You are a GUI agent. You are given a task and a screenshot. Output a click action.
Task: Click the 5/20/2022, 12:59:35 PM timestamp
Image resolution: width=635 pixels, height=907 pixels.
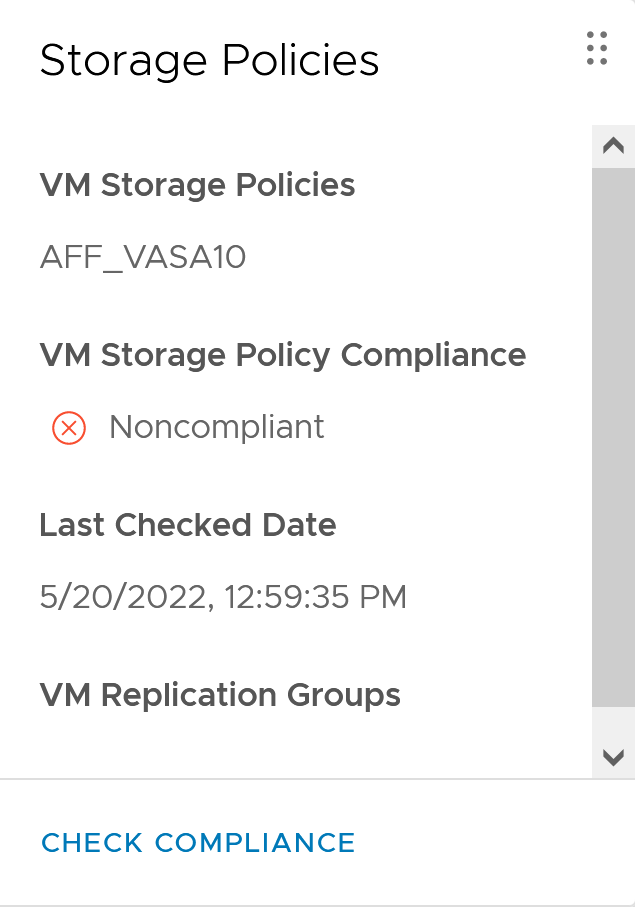[x=223, y=598]
